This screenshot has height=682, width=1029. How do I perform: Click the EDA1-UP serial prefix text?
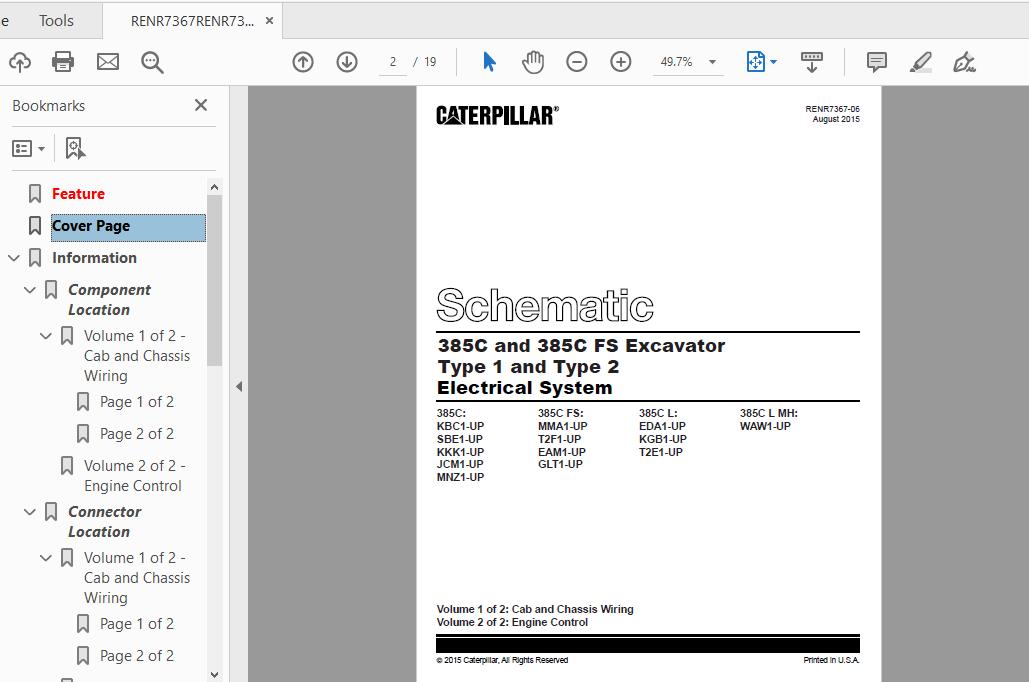[662, 426]
